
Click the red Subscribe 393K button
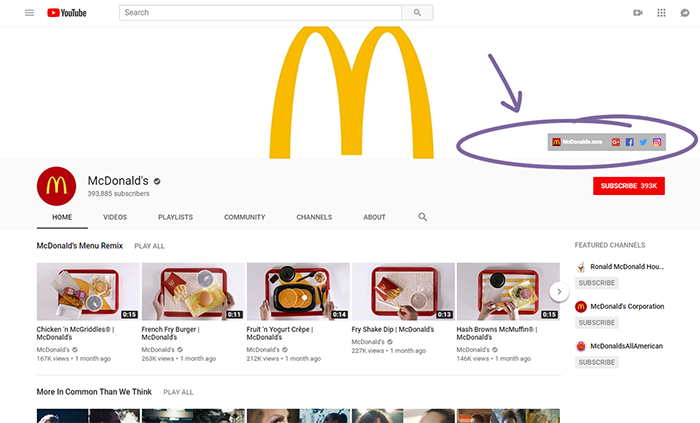coord(629,186)
